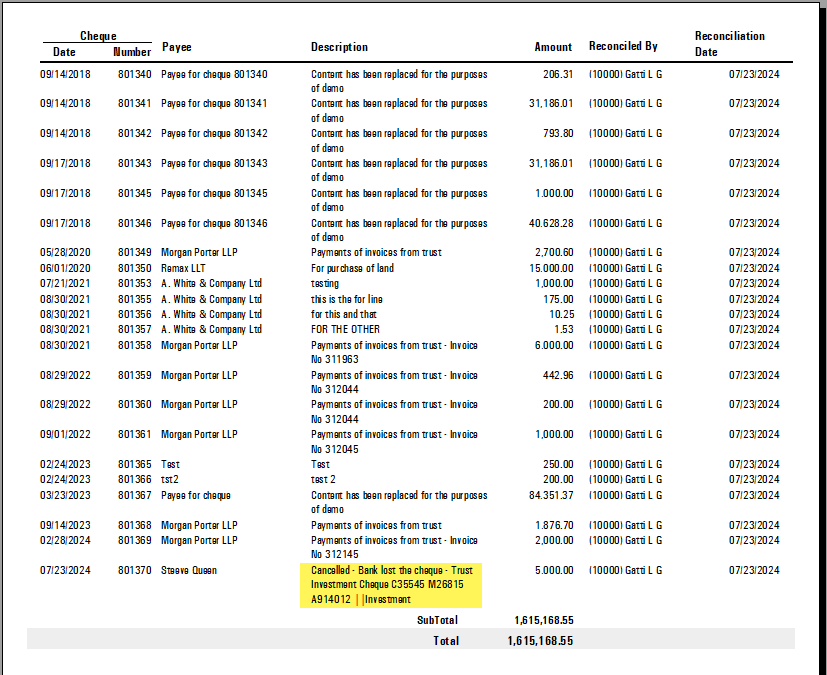Click the Amount column header
The image size is (827, 675).
pos(553,47)
